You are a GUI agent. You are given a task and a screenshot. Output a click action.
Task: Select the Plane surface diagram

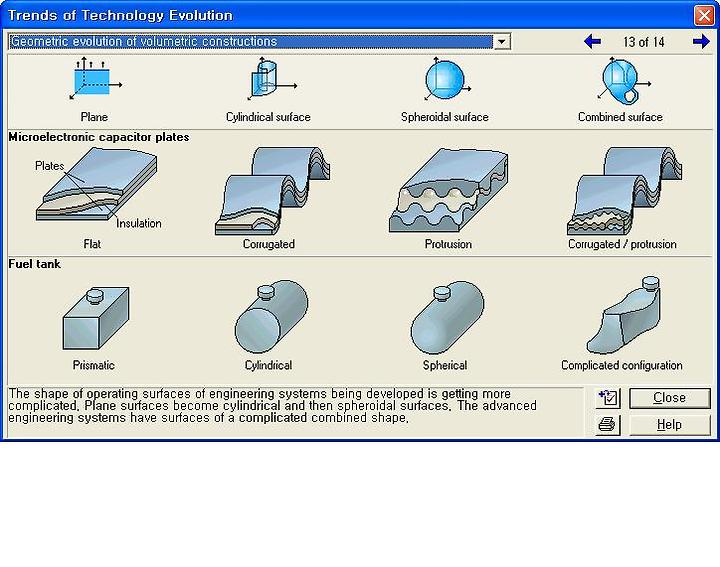pos(95,78)
